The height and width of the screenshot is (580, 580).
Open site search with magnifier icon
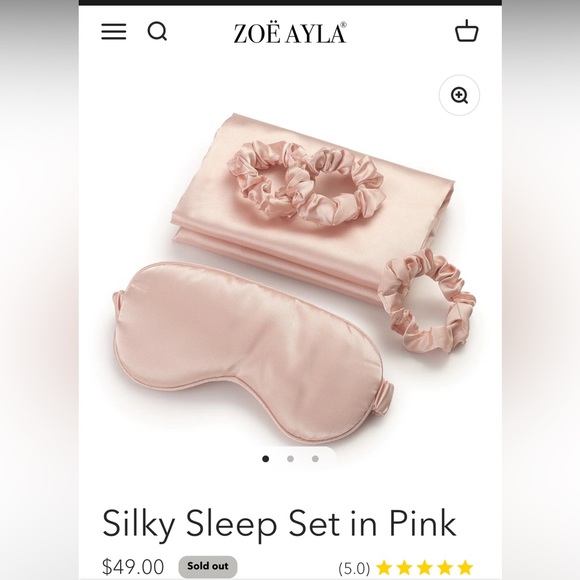(x=158, y=31)
